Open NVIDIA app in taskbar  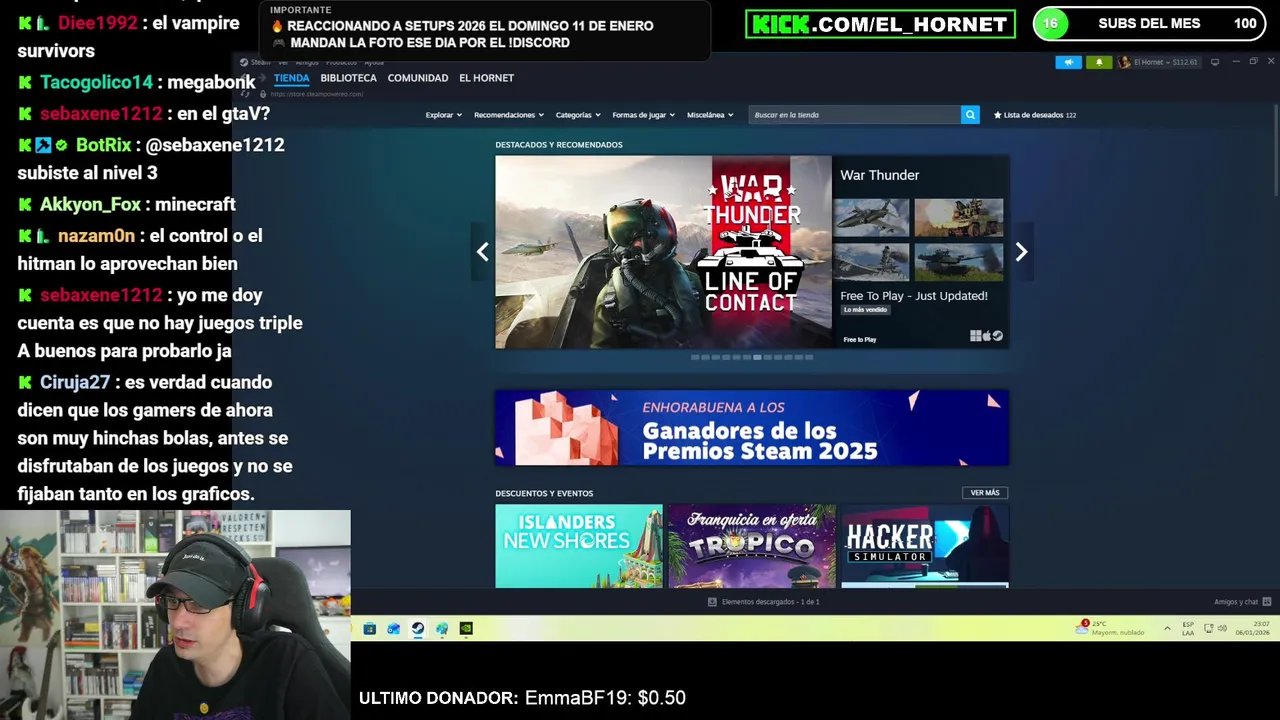click(466, 629)
